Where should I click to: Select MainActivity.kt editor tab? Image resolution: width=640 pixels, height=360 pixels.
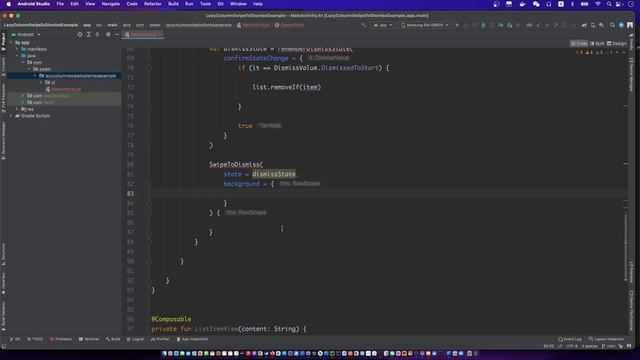143,35
